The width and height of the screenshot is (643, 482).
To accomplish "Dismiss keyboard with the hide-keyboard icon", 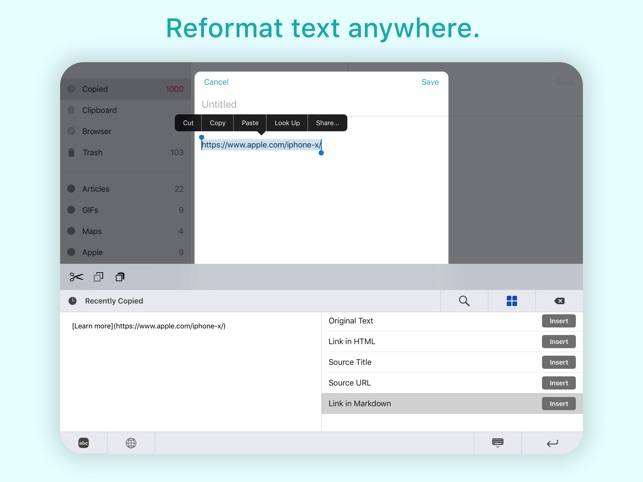I will (498, 443).
